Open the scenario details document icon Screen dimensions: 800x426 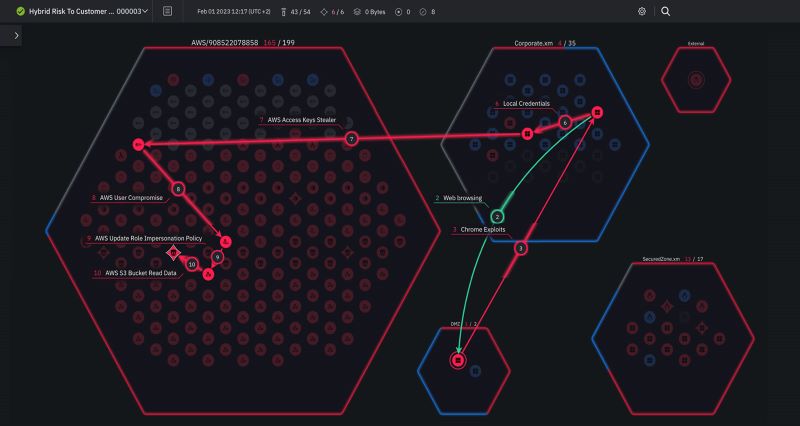click(x=168, y=11)
